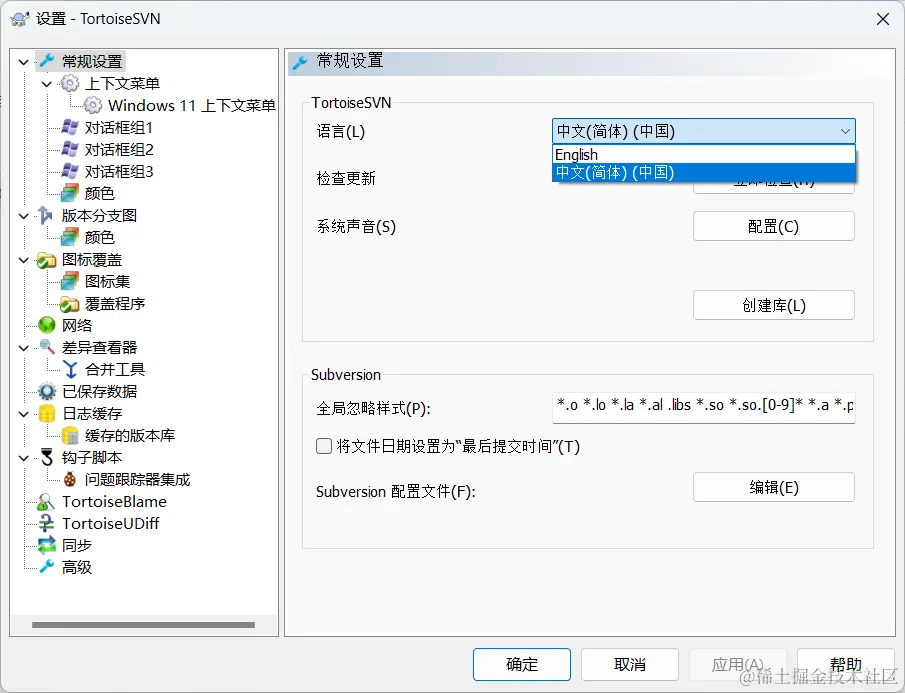905x693 pixels.
Task: Click the 已保存数据 gear icon
Action: point(47,391)
